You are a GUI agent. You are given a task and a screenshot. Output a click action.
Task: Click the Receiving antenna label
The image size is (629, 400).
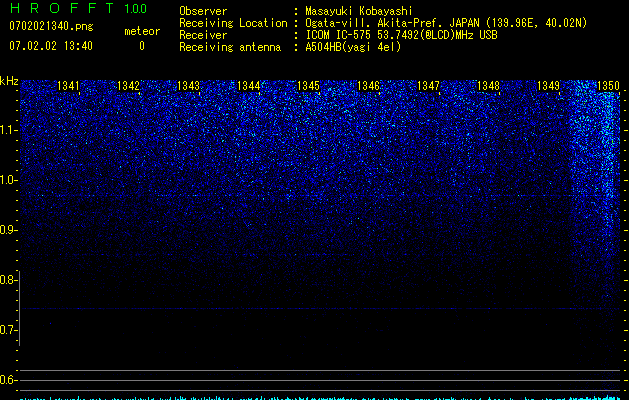coord(230,47)
